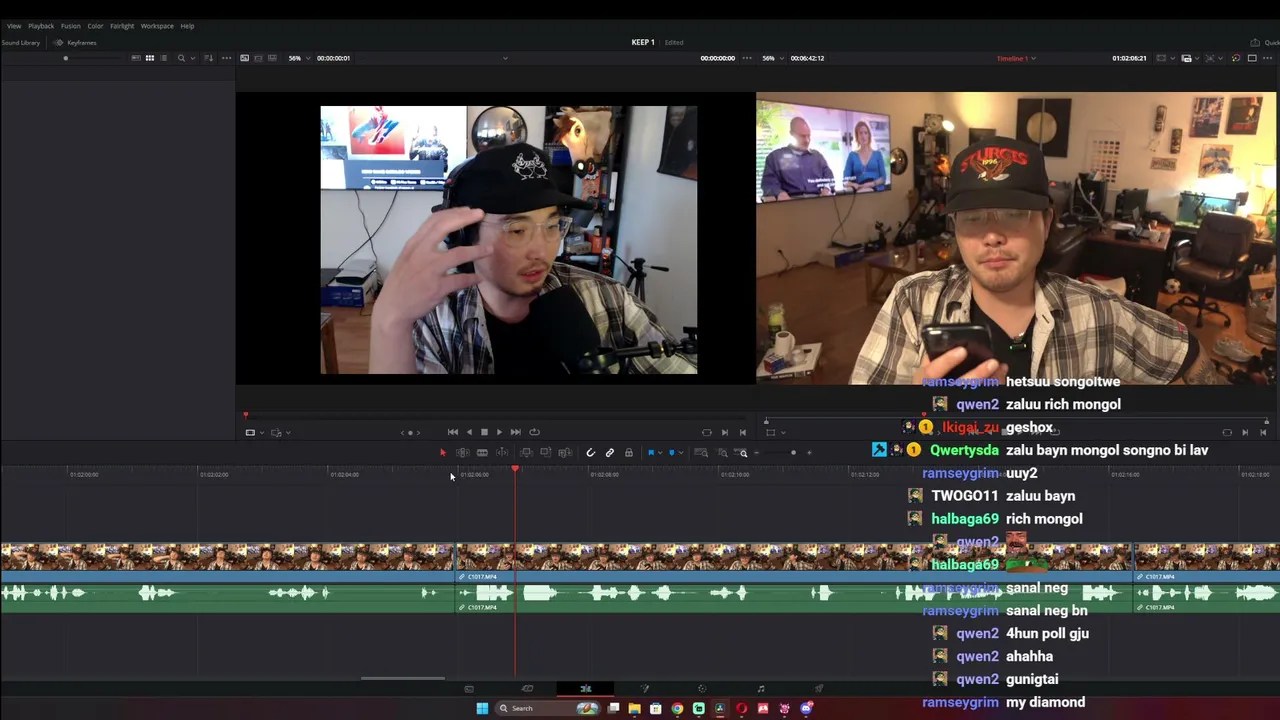Click the Insert Clip toolbar icon
Viewport: 1280px width, 720px height.
[526, 453]
